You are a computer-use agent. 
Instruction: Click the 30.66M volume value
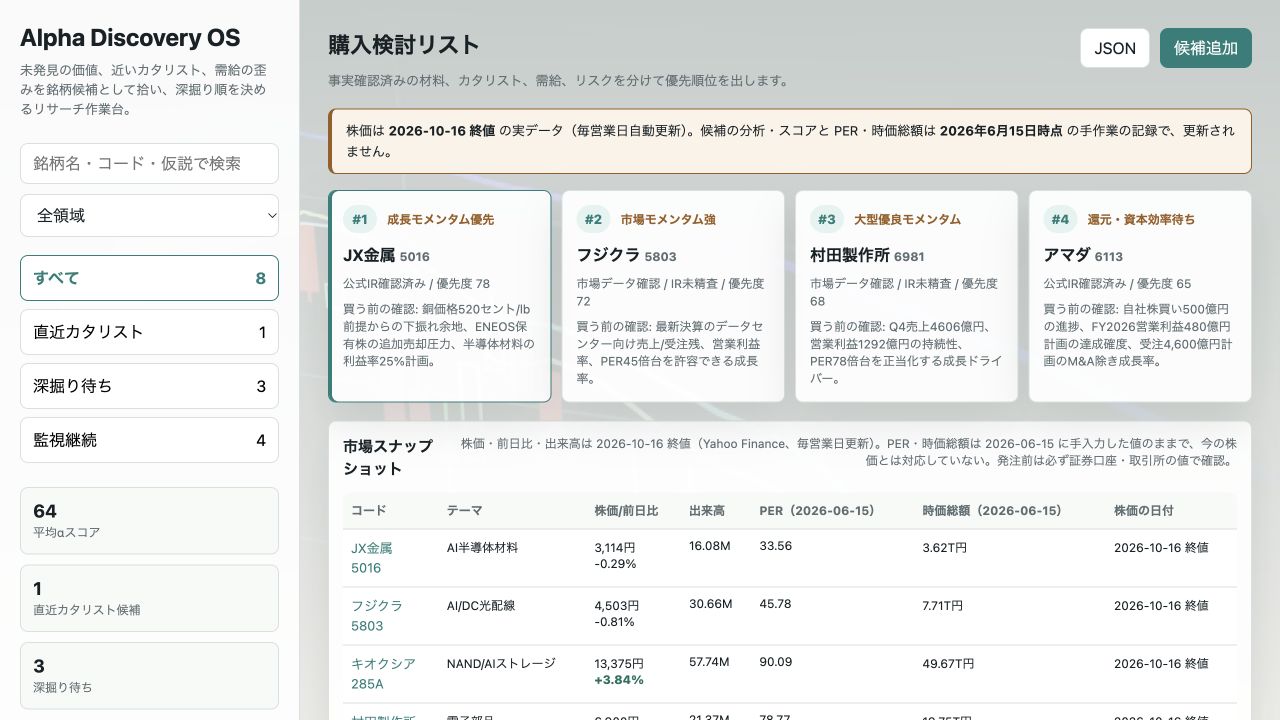point(710,604)
